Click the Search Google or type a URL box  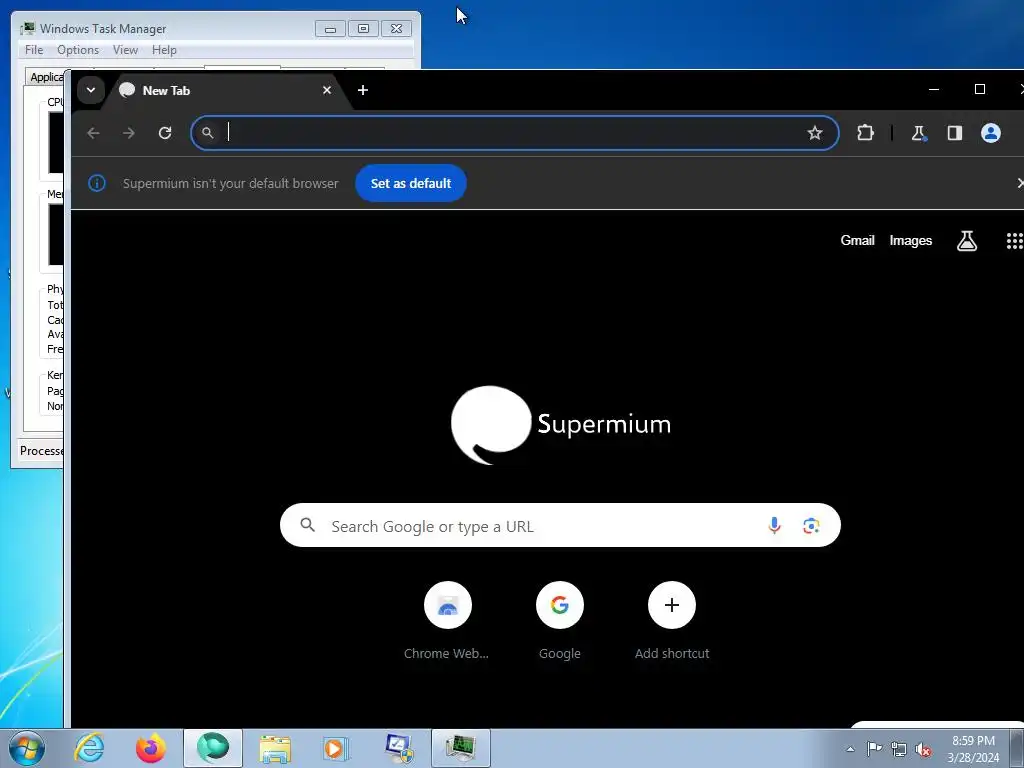point(560,526)
